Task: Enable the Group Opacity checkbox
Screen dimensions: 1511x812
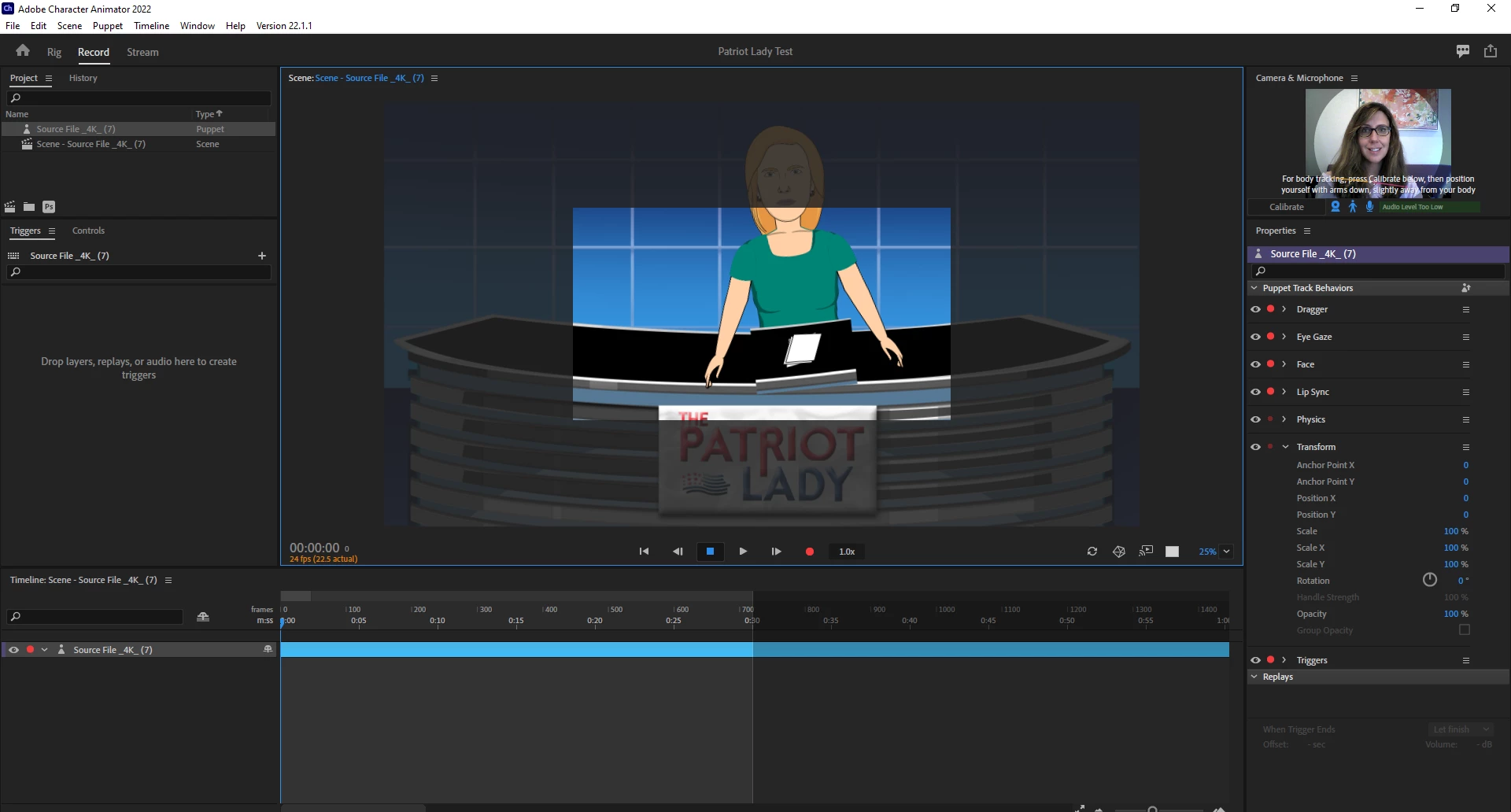Action: point(1465,629)
